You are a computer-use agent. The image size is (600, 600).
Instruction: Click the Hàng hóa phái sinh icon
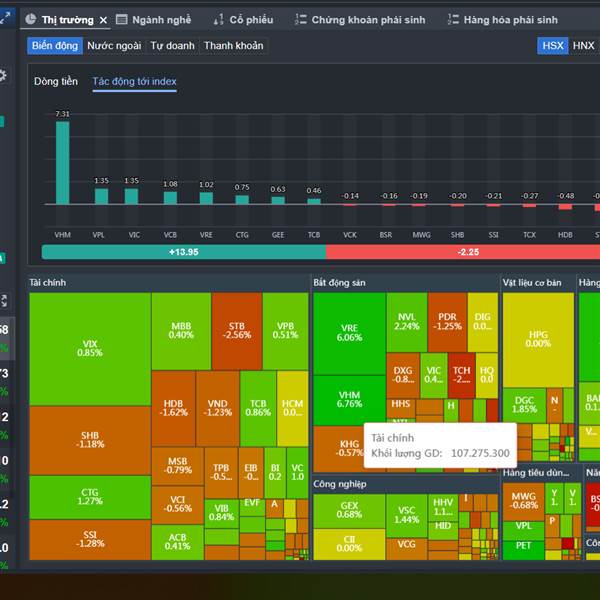[x=441, y=19]
